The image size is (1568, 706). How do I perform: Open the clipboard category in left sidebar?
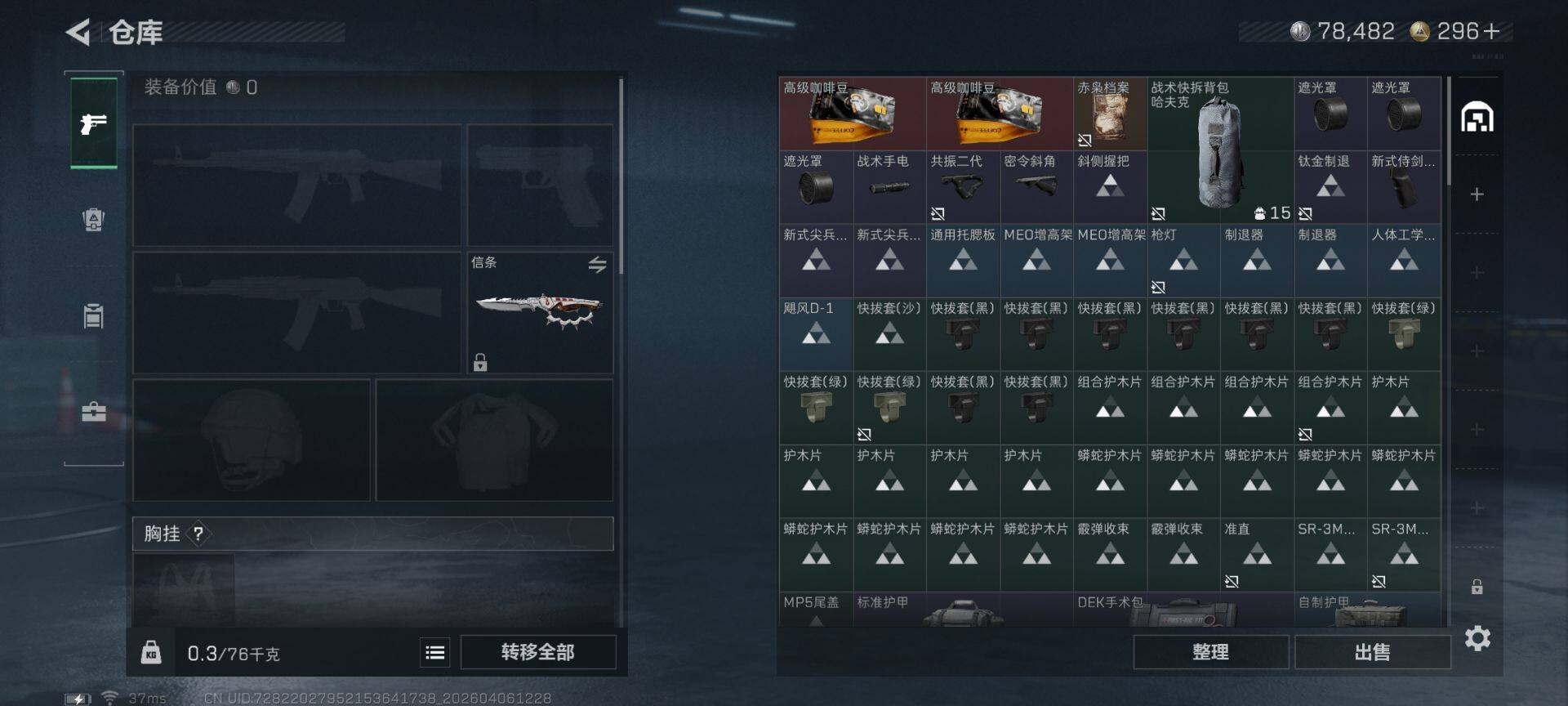point(94,315)
